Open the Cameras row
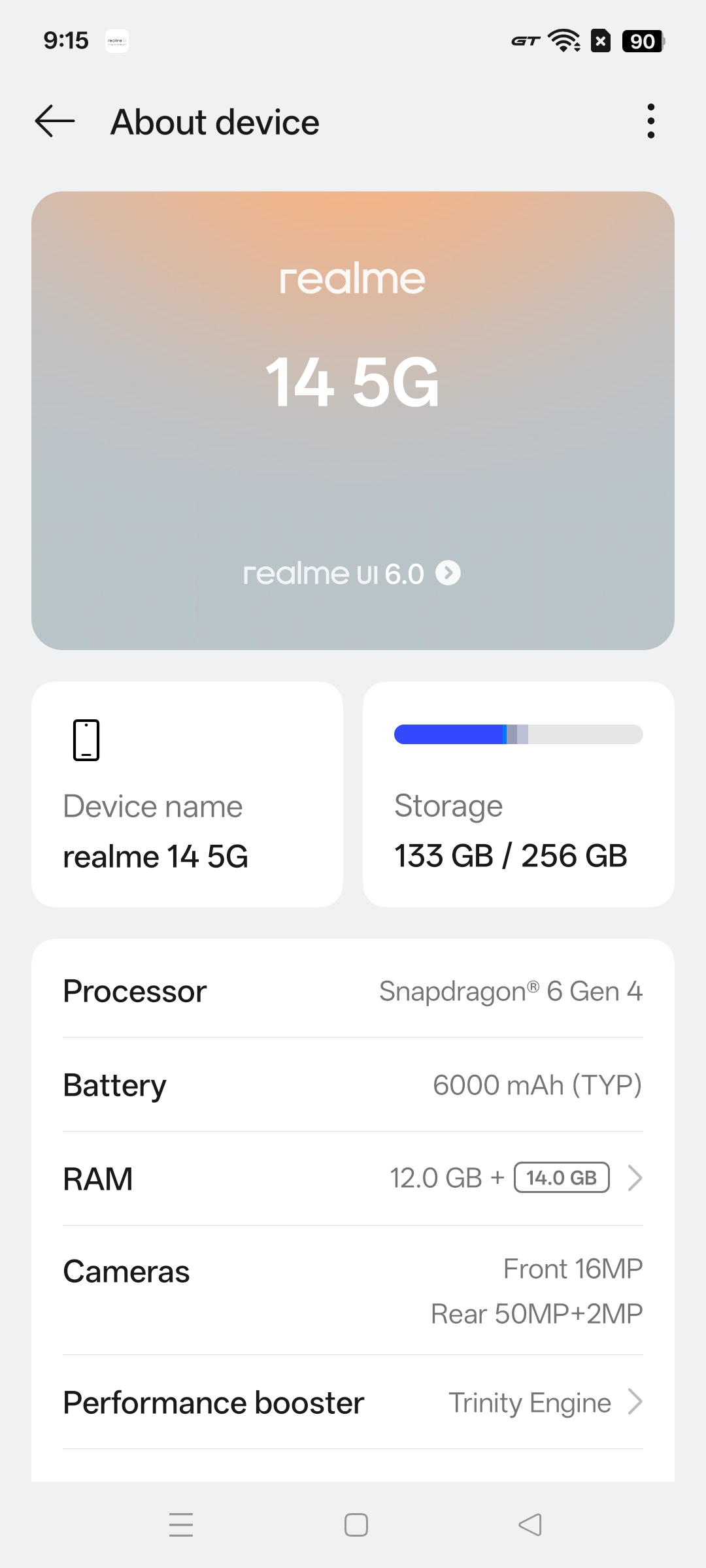The height and width of the screenshot is (1568, 706). [353, 1290]
